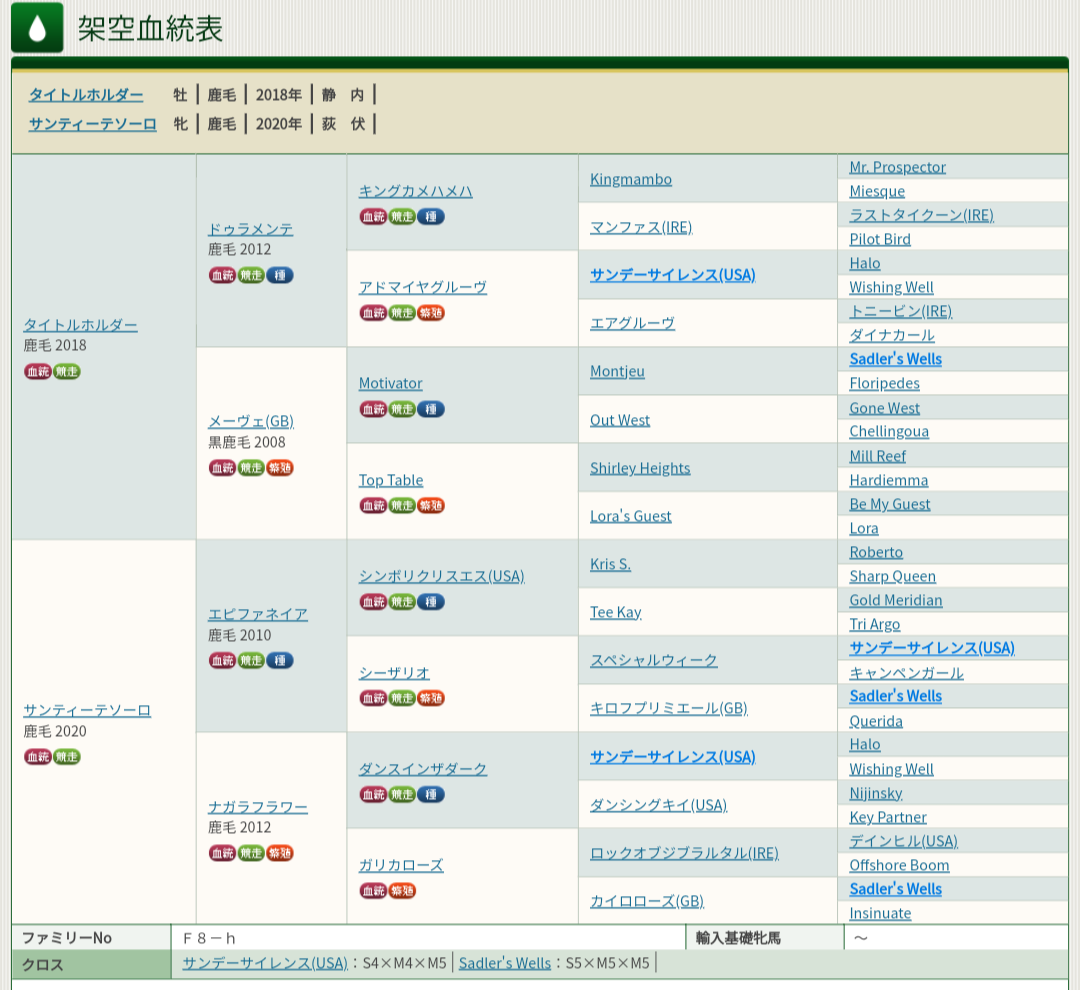
Task: Open the 競走 badge under ナガラフラワー
Action: coord(251,853)
